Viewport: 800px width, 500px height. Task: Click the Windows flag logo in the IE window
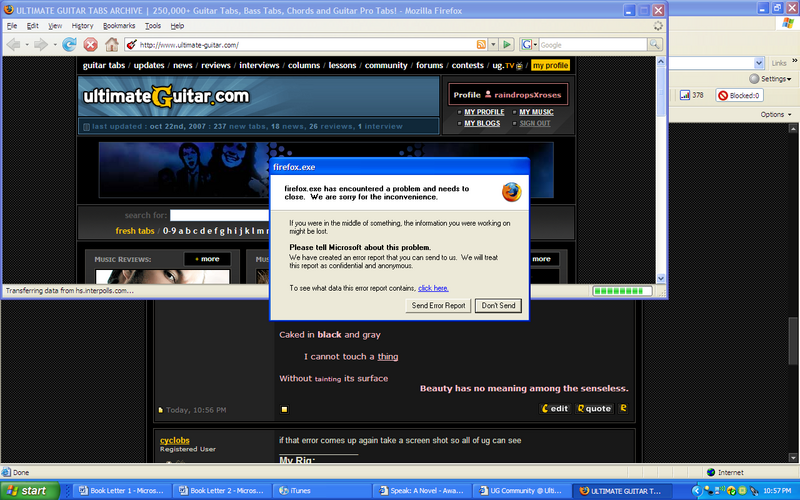(x=788, y=23)
